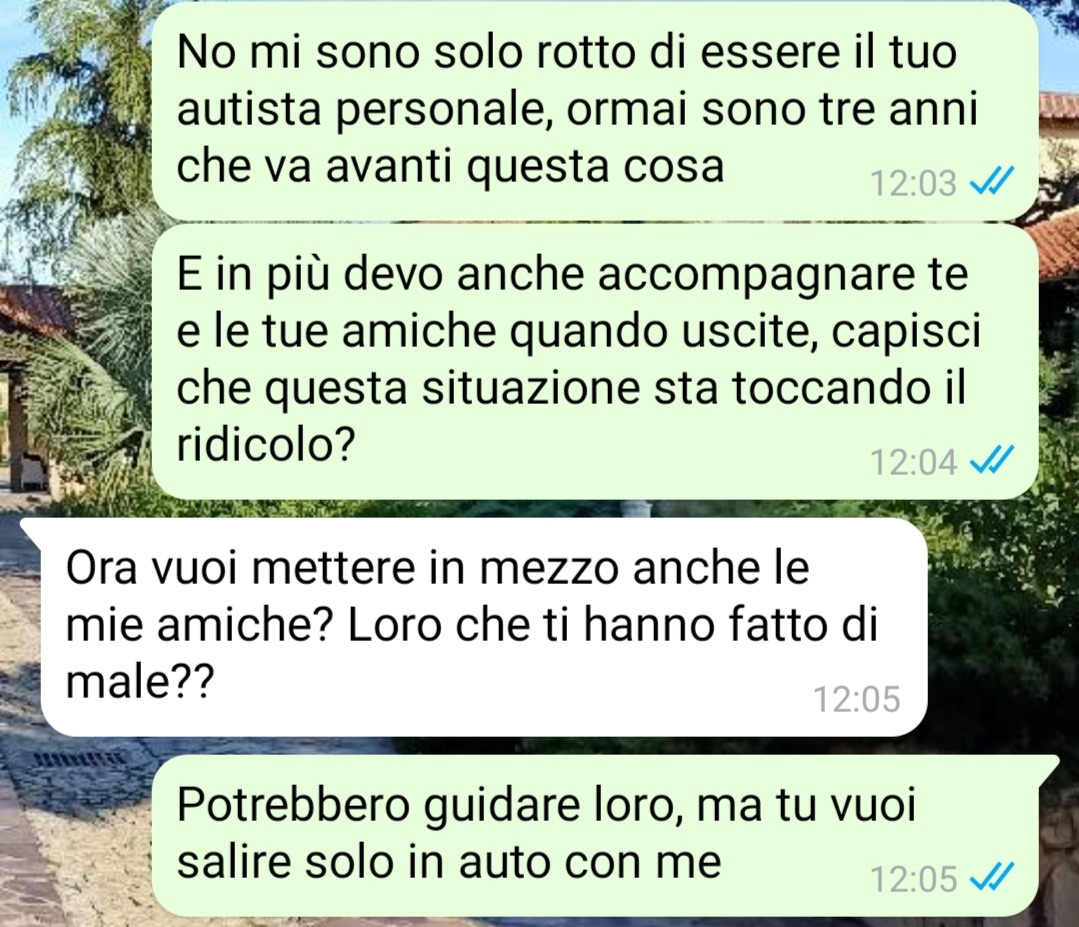This screenshot has width=1079, height=927.
Task: Click the line 'che va avanti questa cosa'
Action: point(451,167)
